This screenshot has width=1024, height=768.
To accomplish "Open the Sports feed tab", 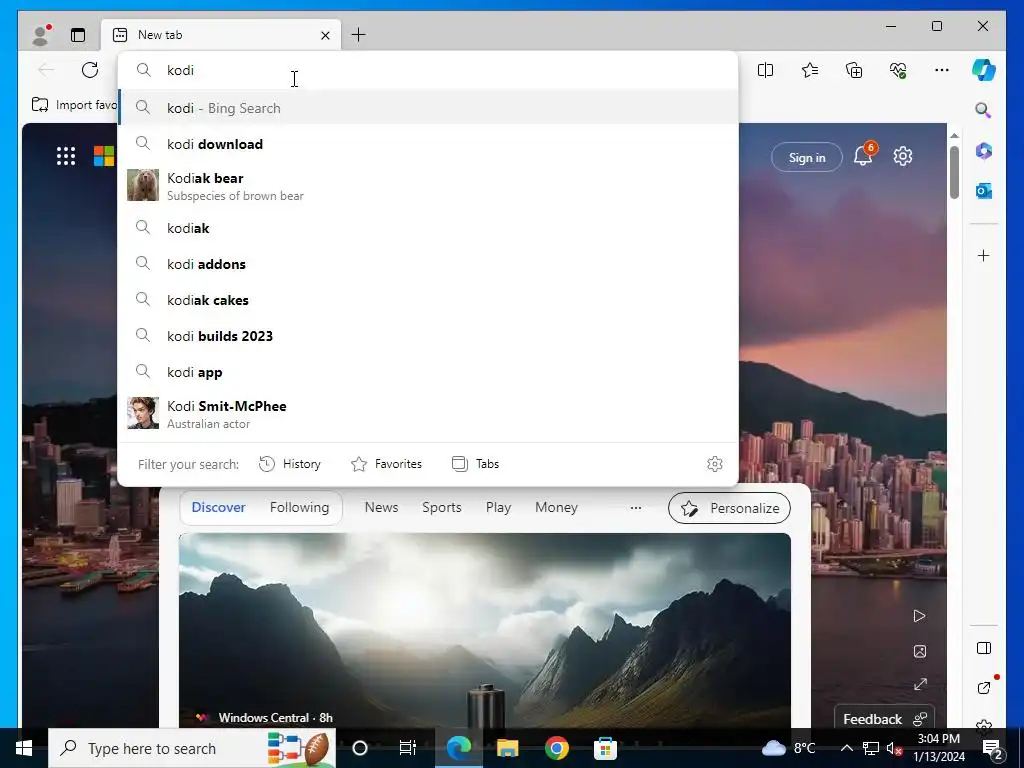I will tap(441, 507).
